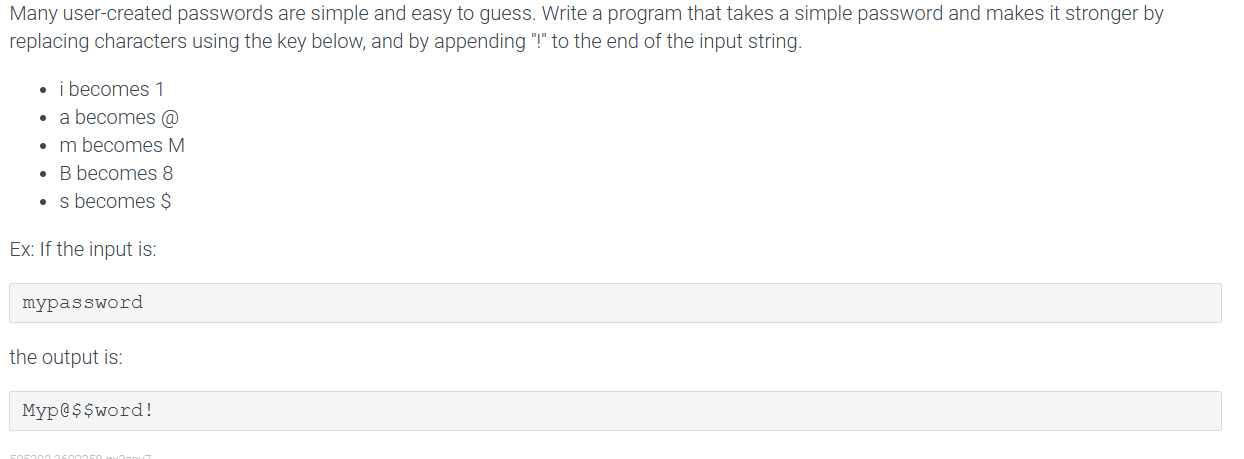Click the "Ex: If the input is:" label
The image size is (1244, 459).
83,249
